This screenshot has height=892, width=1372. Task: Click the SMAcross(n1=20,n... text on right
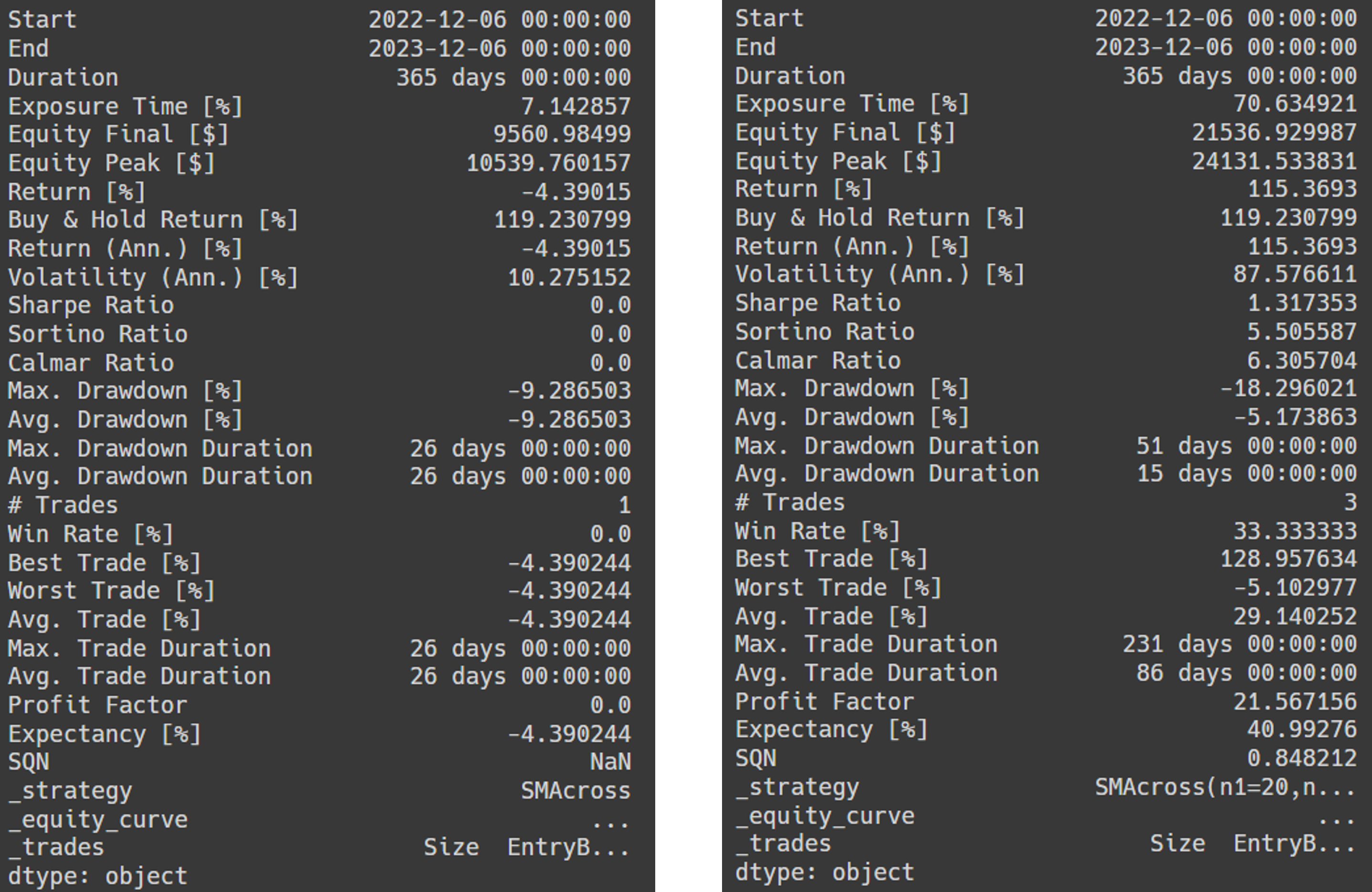(1225, 787)
